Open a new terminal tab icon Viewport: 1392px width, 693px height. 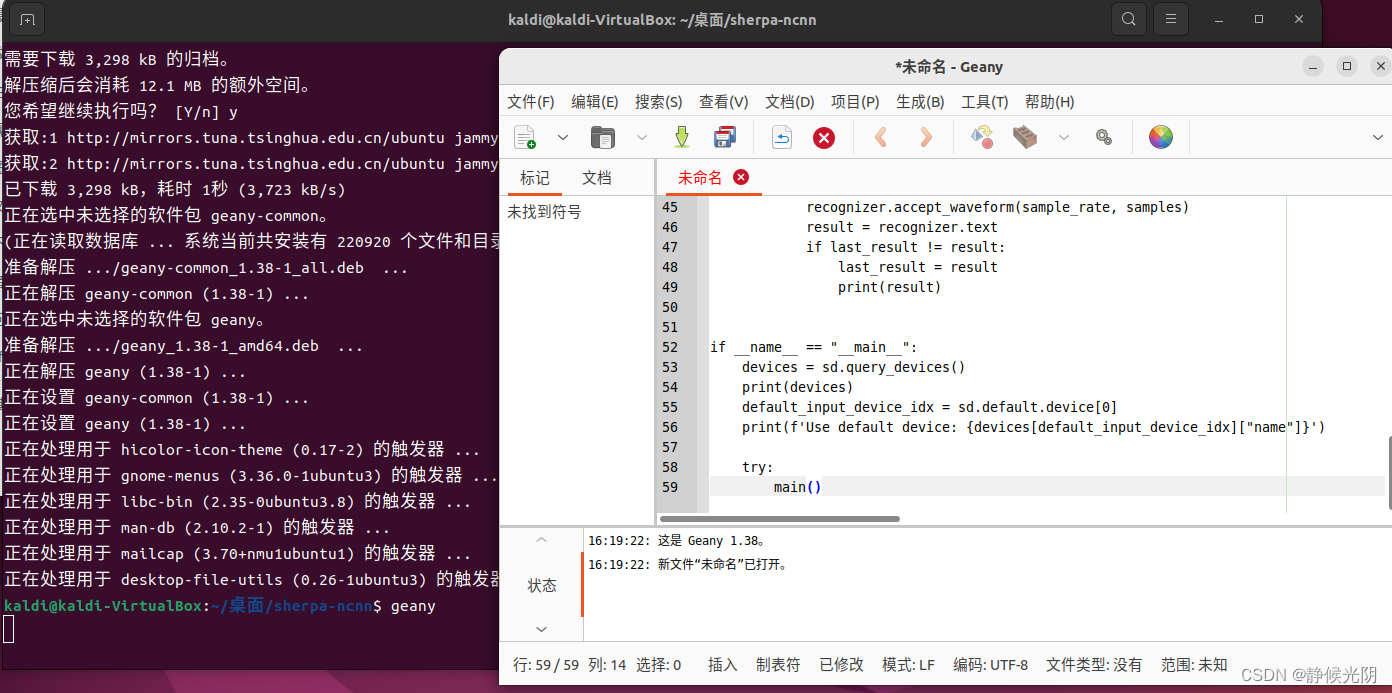(x=27, y=19)
